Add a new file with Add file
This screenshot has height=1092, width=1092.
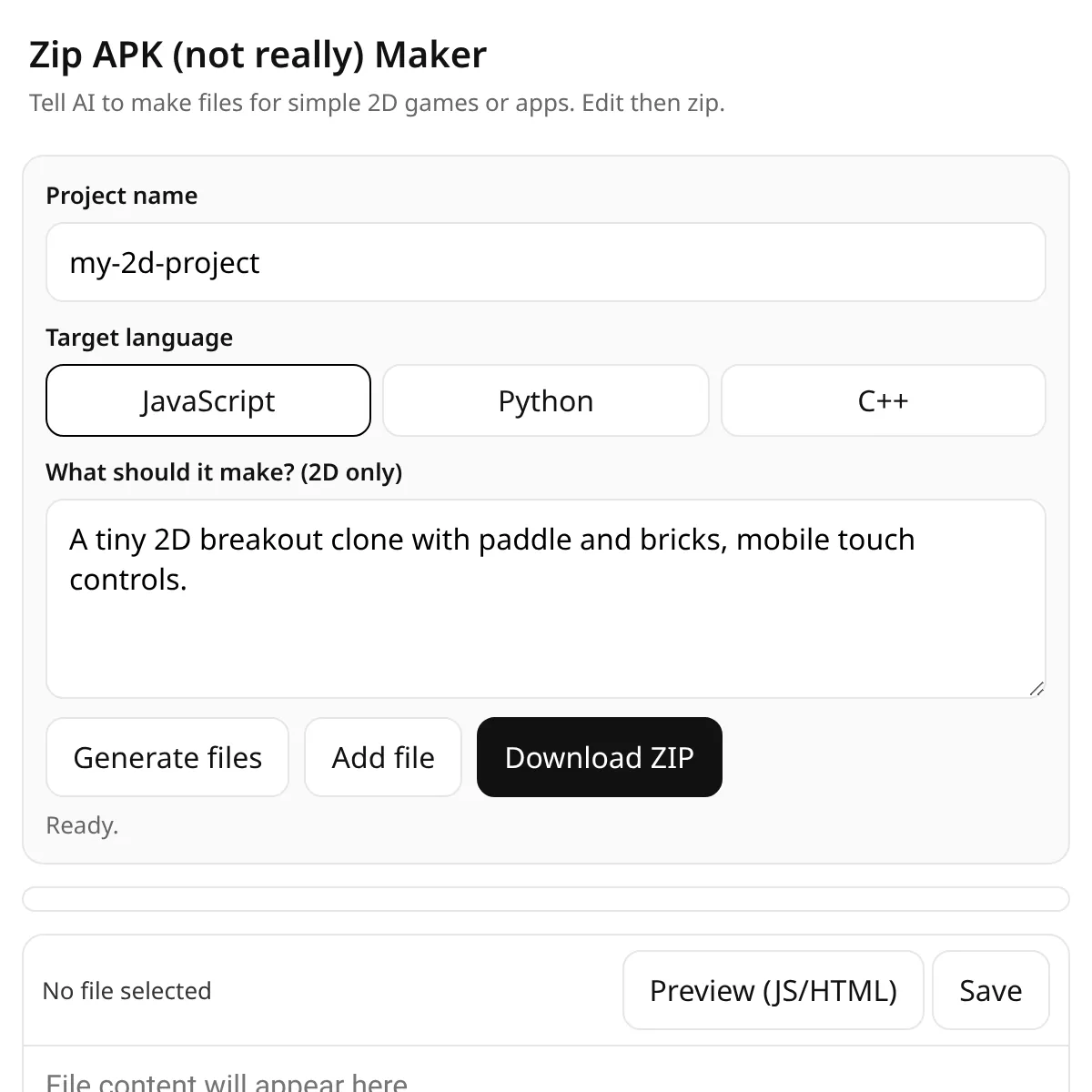pyautogui.click(x=383, y=757)
